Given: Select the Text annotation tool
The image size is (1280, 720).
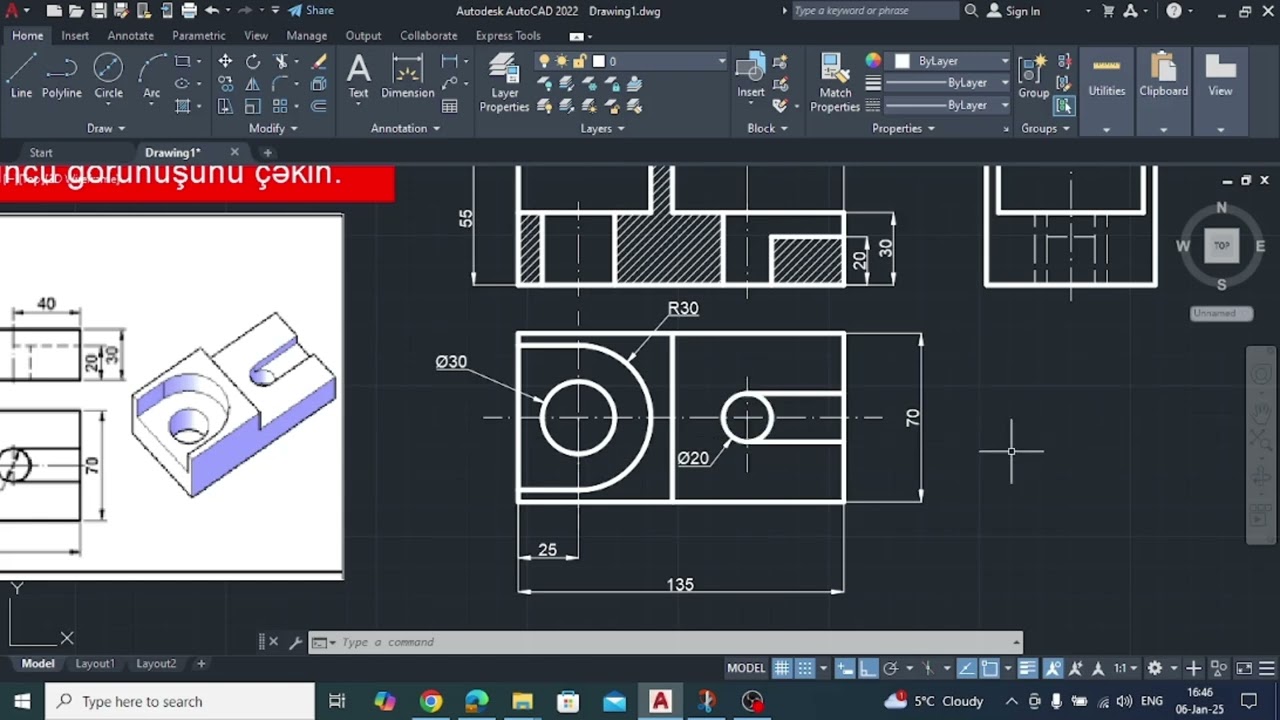Looking at the screenshot, I should coord(358,76).
